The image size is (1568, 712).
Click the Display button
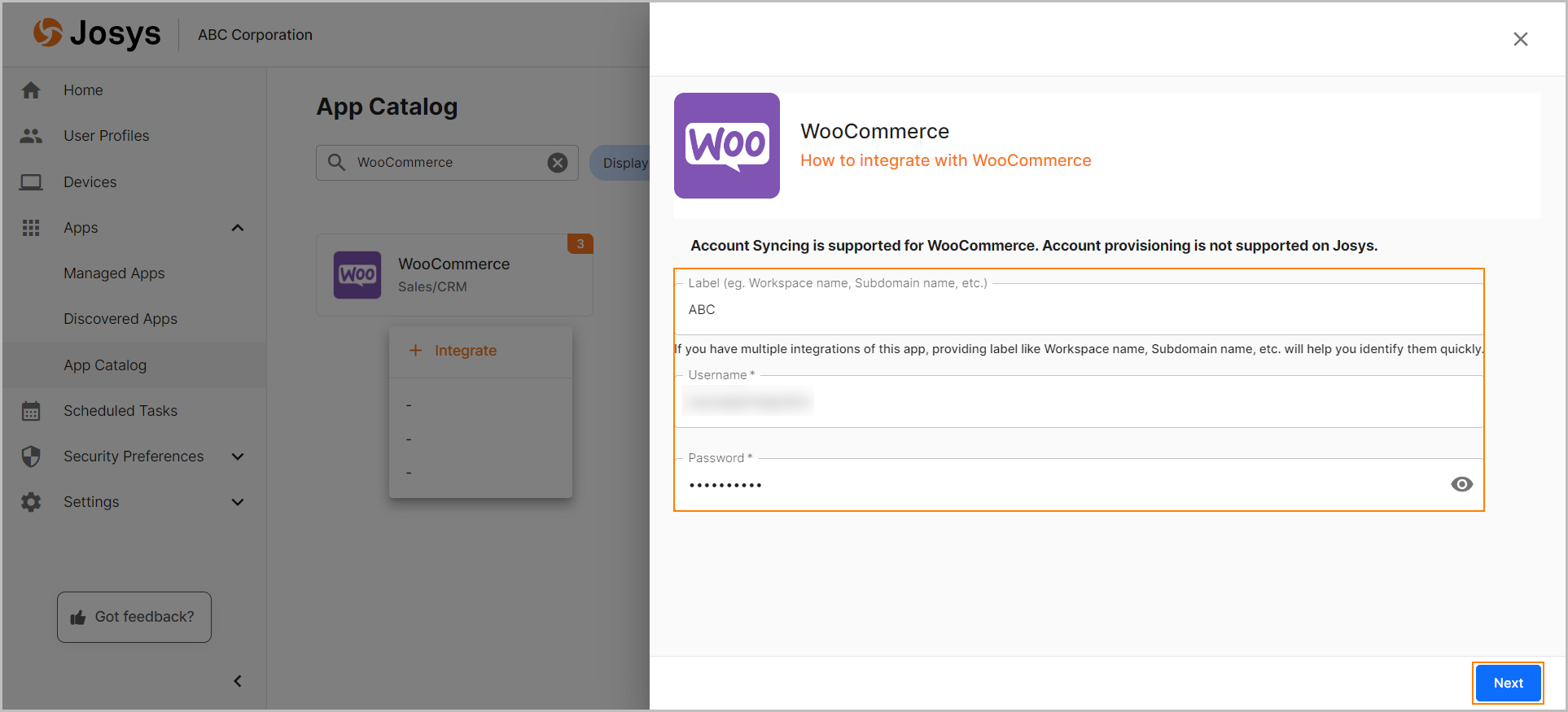pyautogui.click(x=620, y=163)
